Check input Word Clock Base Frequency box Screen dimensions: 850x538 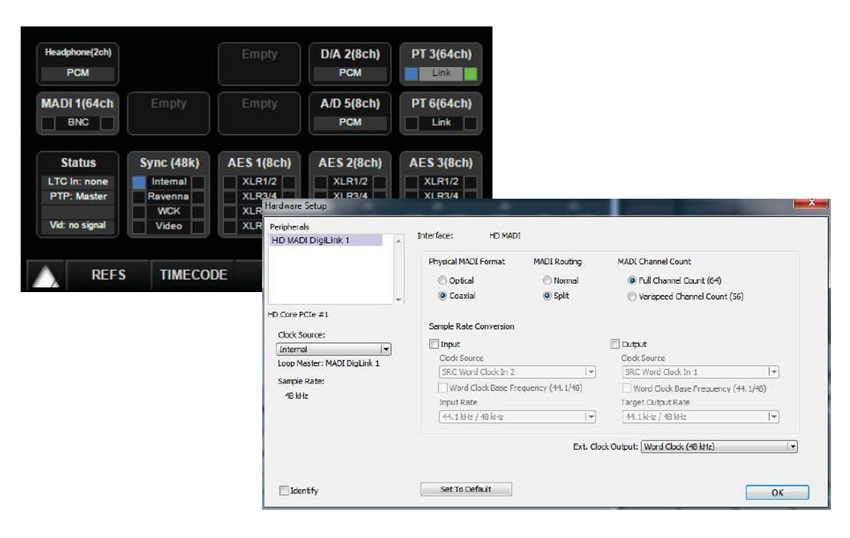coord(443,388)
